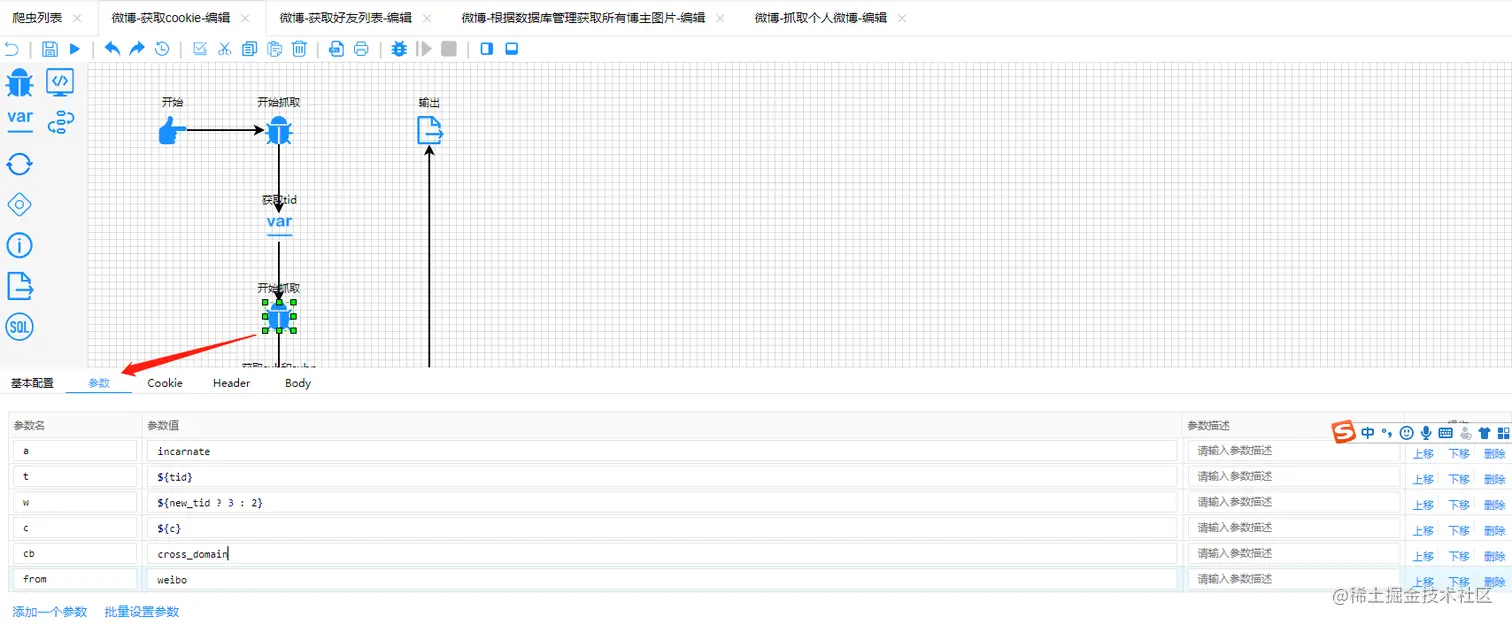Click the Sogou input method S logo
This screenshot has height=625, width=1512.
pos(1344,432)
